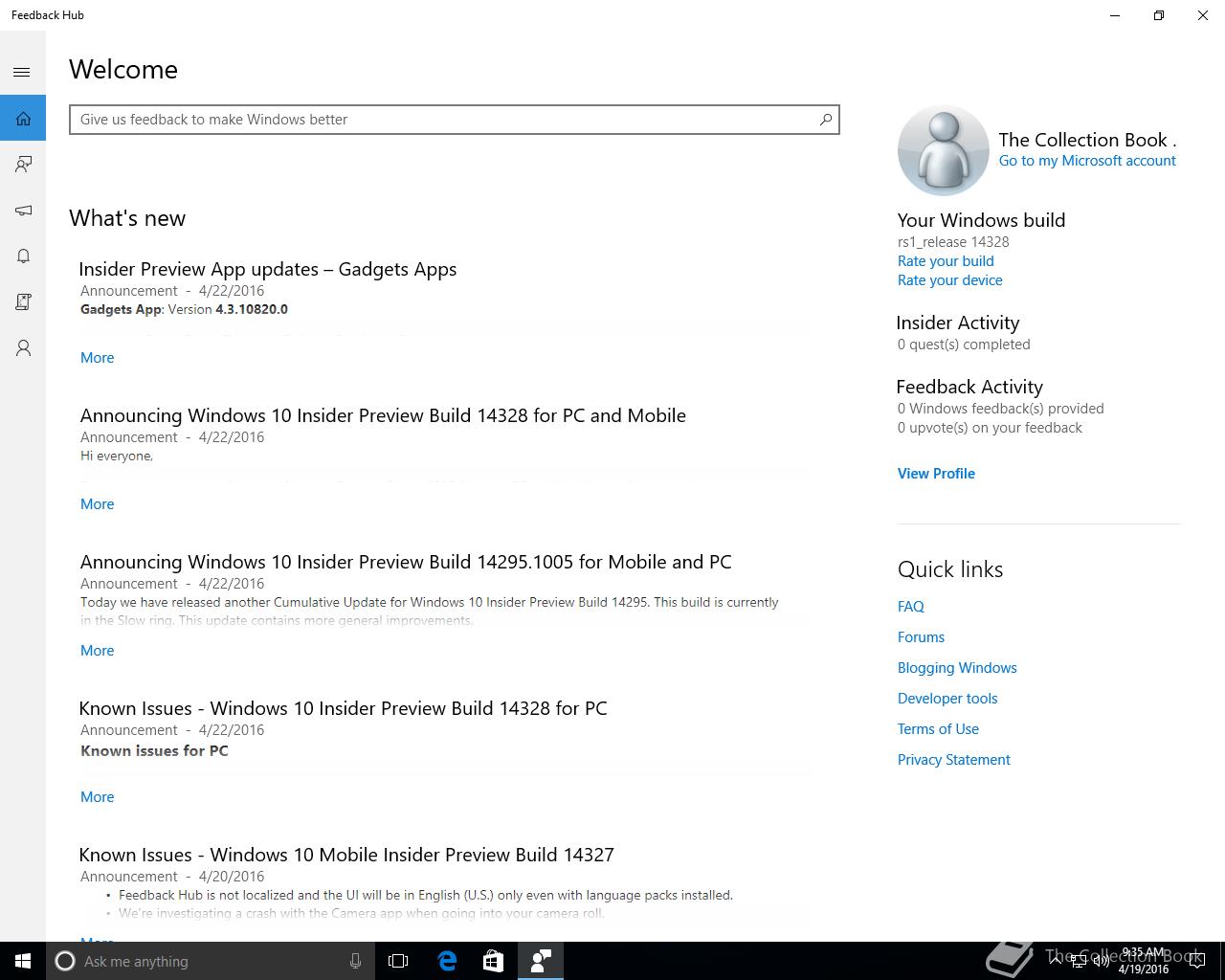Open Insider Preview App updates – Gadgets Apps title

[x=268, y=270]
